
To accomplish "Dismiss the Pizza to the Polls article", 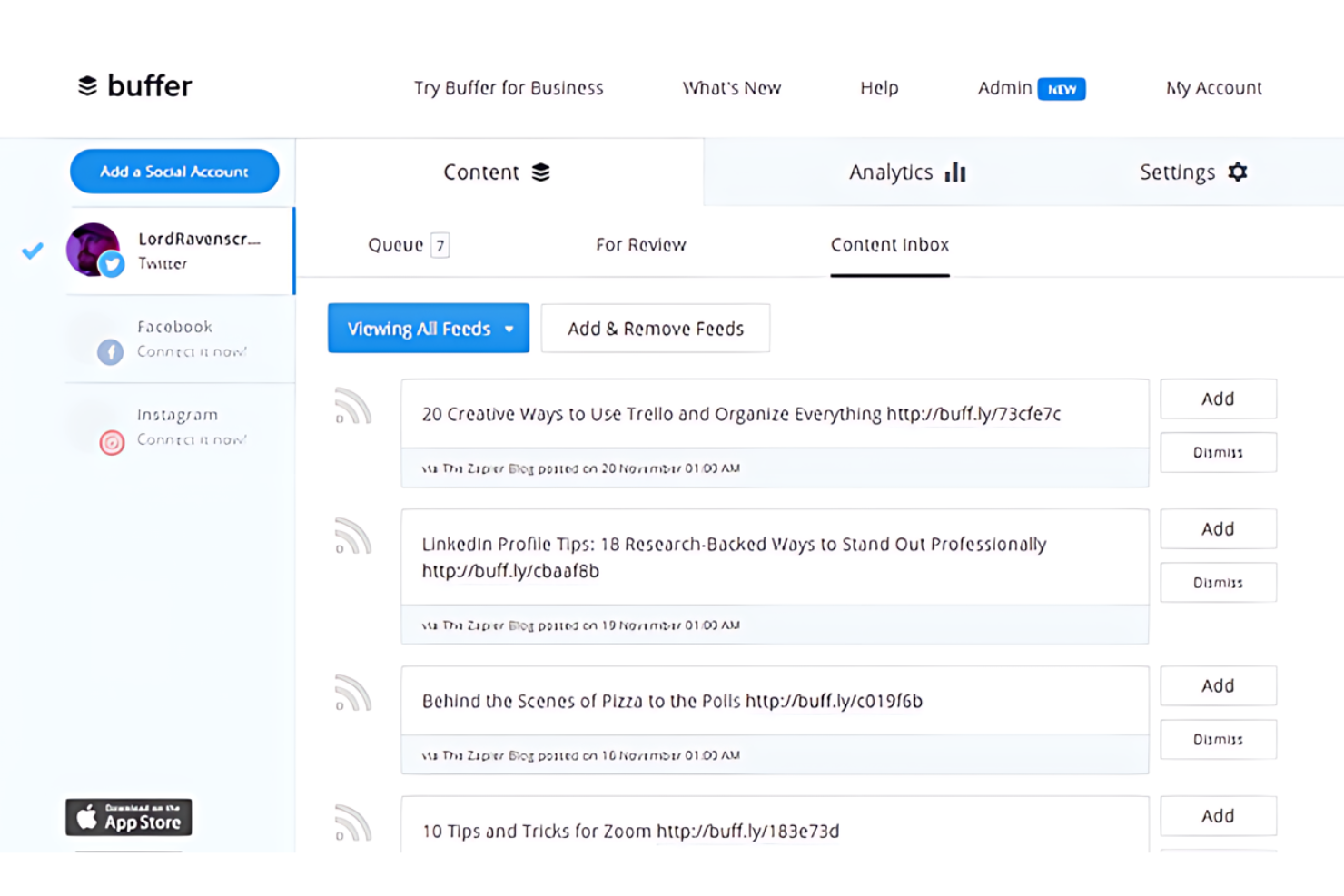I will pyautogui.click(x=1219, y=739).
